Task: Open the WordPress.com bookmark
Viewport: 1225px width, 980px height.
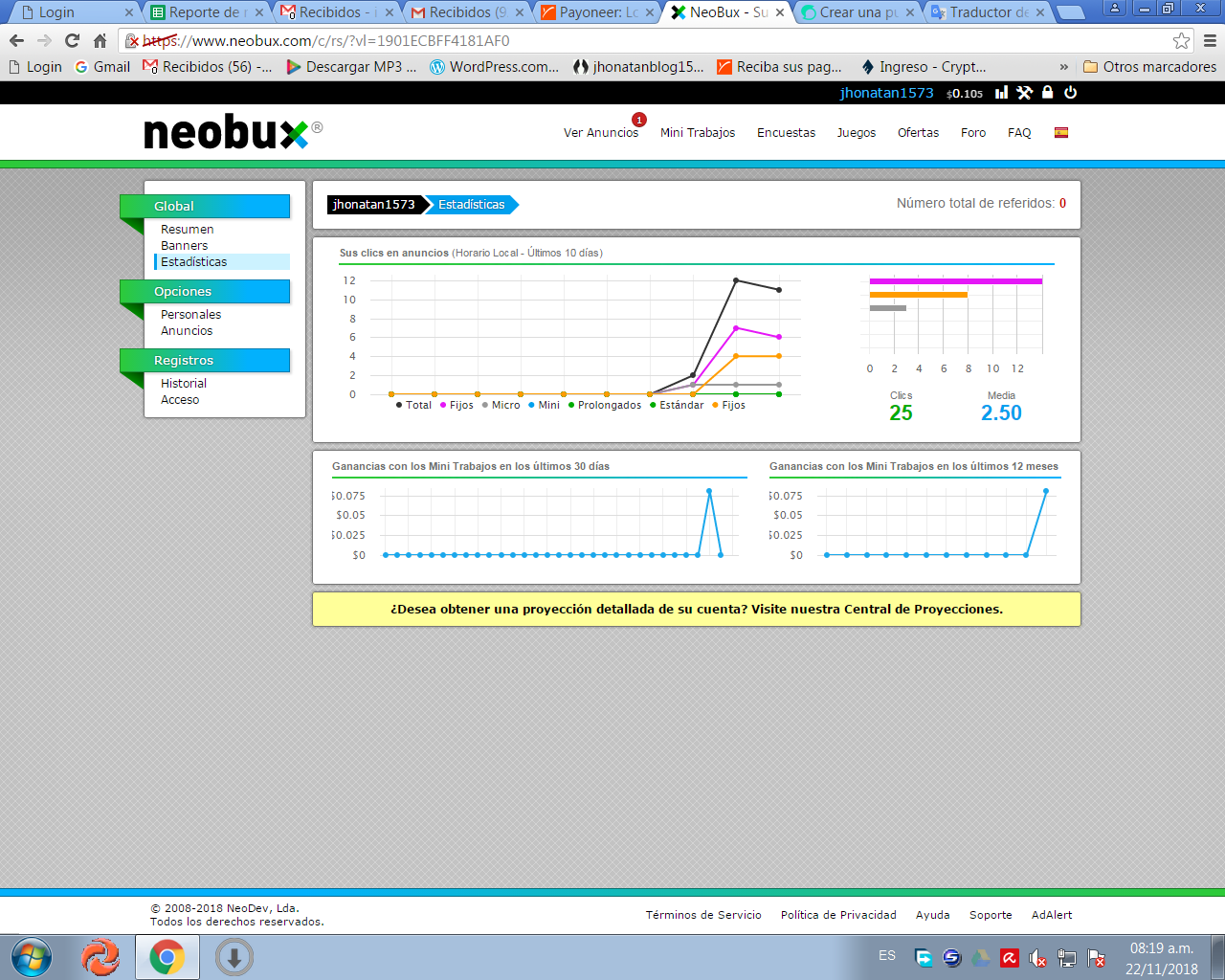Action: tap(494, 67)
